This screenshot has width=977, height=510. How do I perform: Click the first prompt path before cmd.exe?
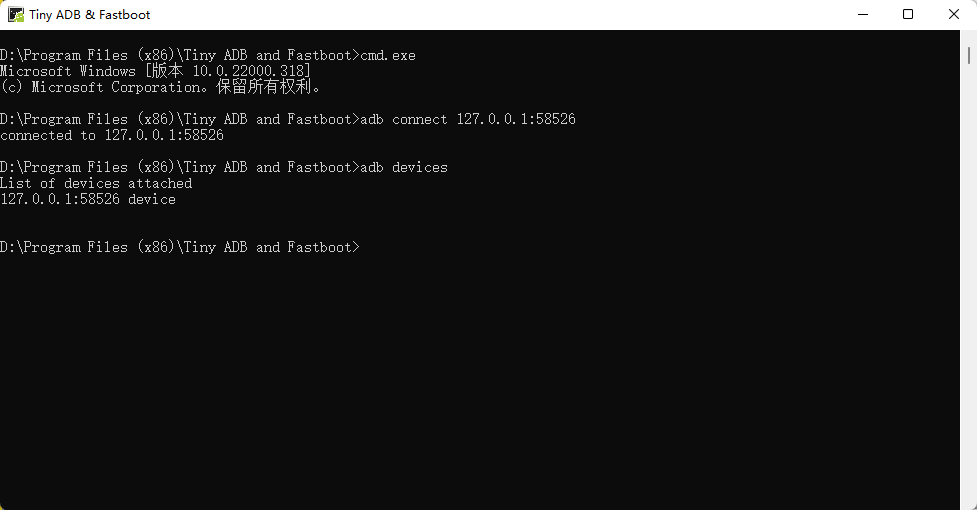pyautogui.click(x=180, y=56)
